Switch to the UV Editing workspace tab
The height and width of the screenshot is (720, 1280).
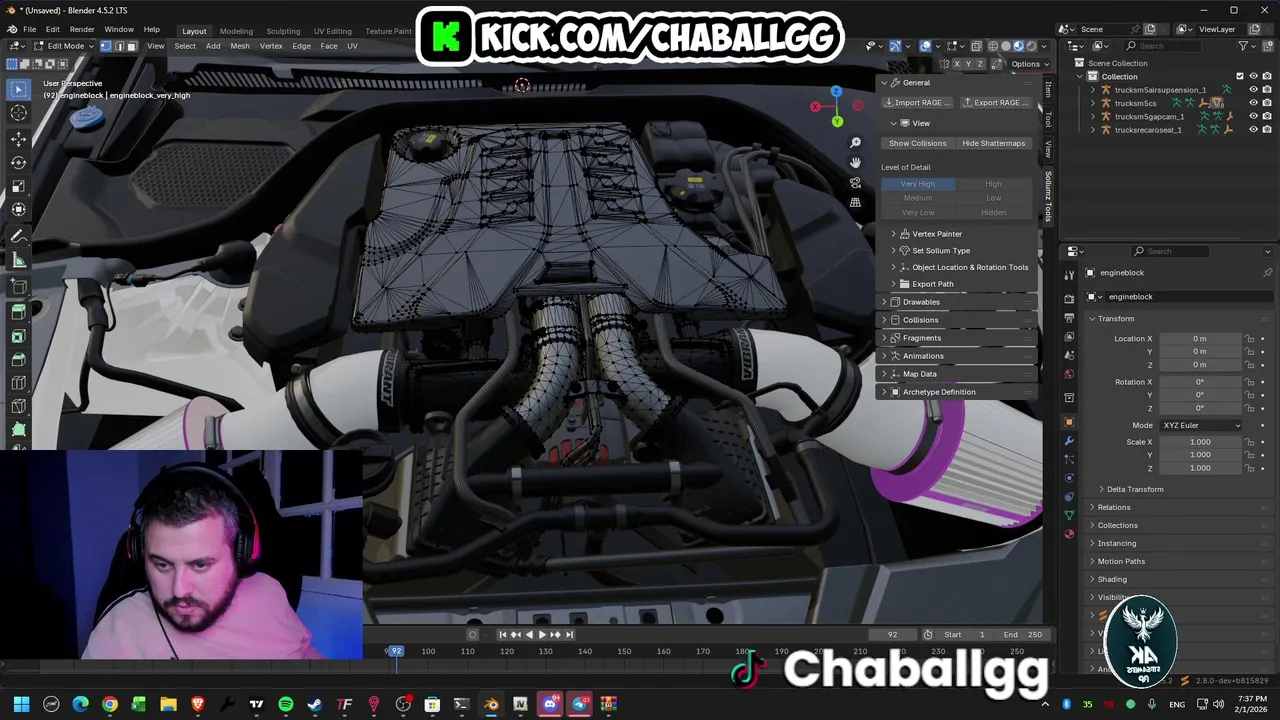click(332, 31)
